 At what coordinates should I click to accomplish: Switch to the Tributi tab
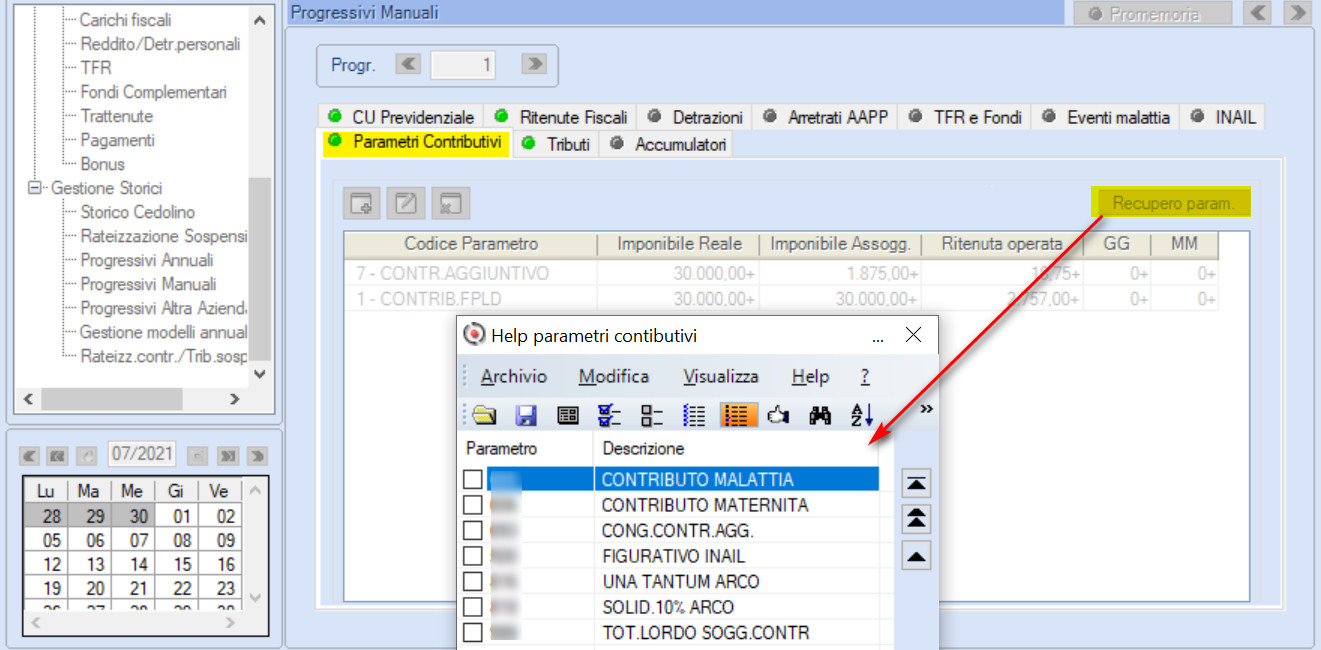coord(557,144)
